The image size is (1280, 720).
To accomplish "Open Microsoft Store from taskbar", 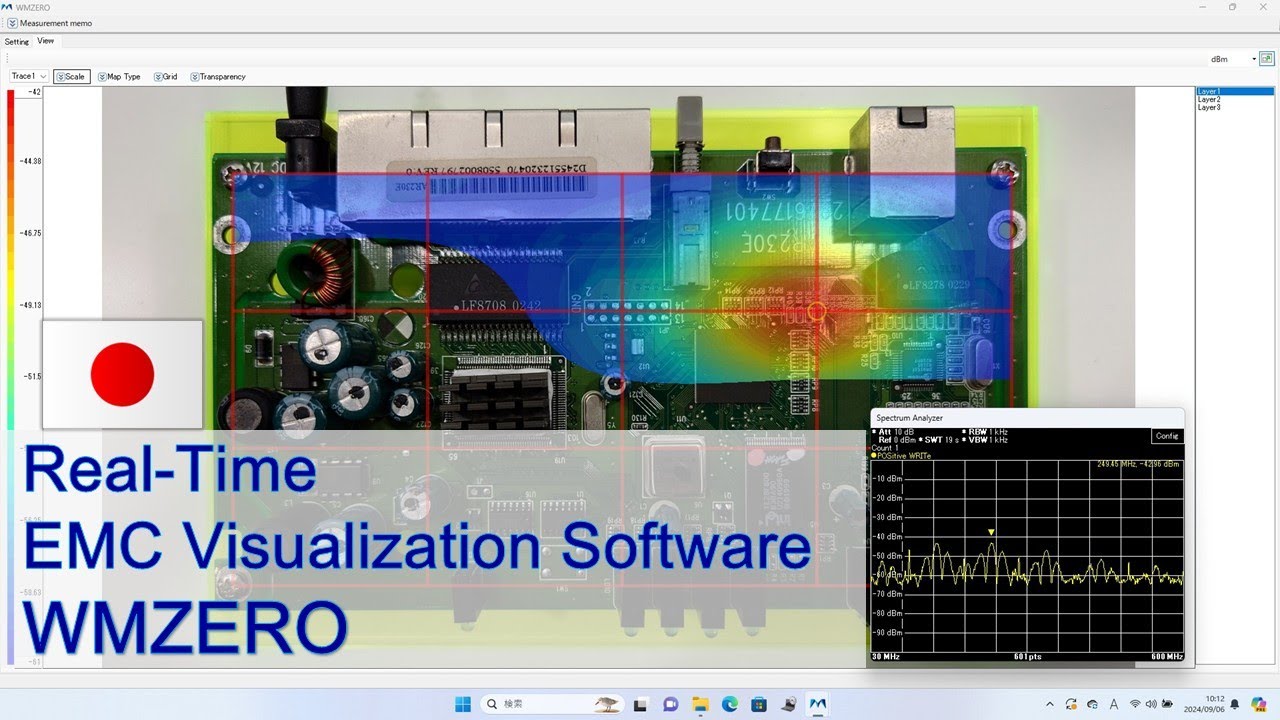I will coord(759,704).
